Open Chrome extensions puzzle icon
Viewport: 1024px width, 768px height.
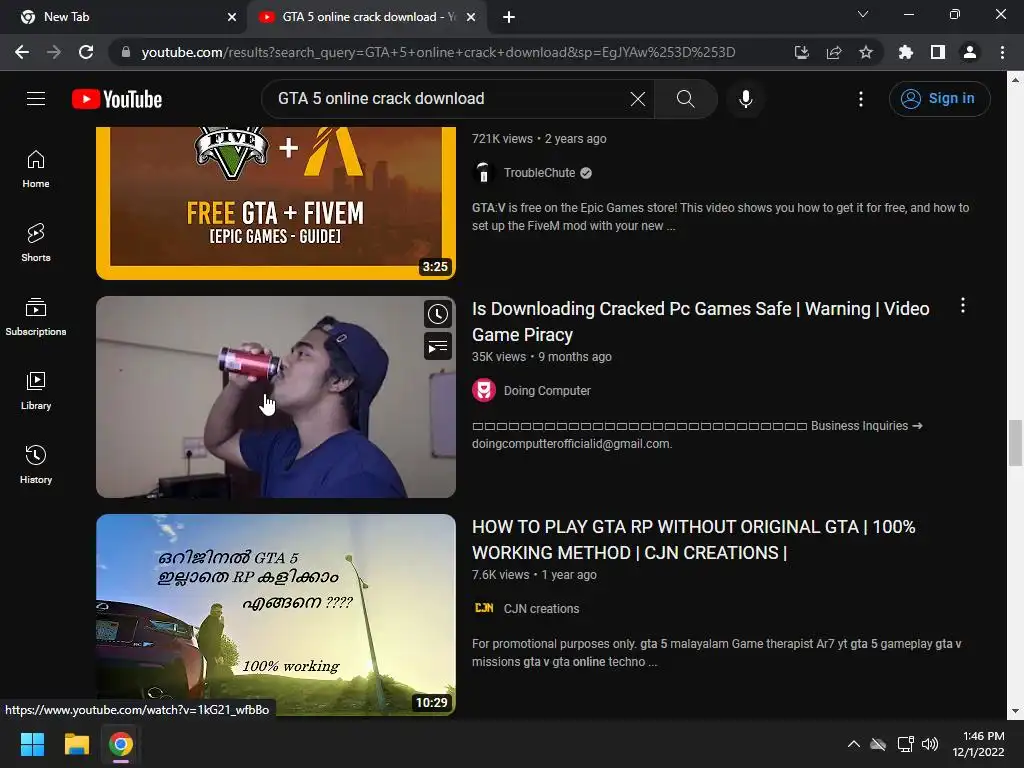point(905,52)
